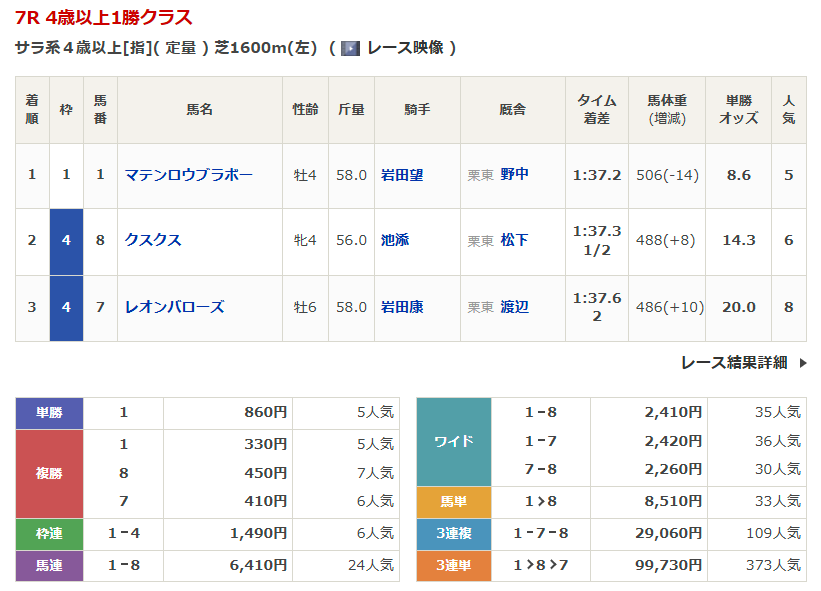Open jockey 岩田康's page

[402, 307]
